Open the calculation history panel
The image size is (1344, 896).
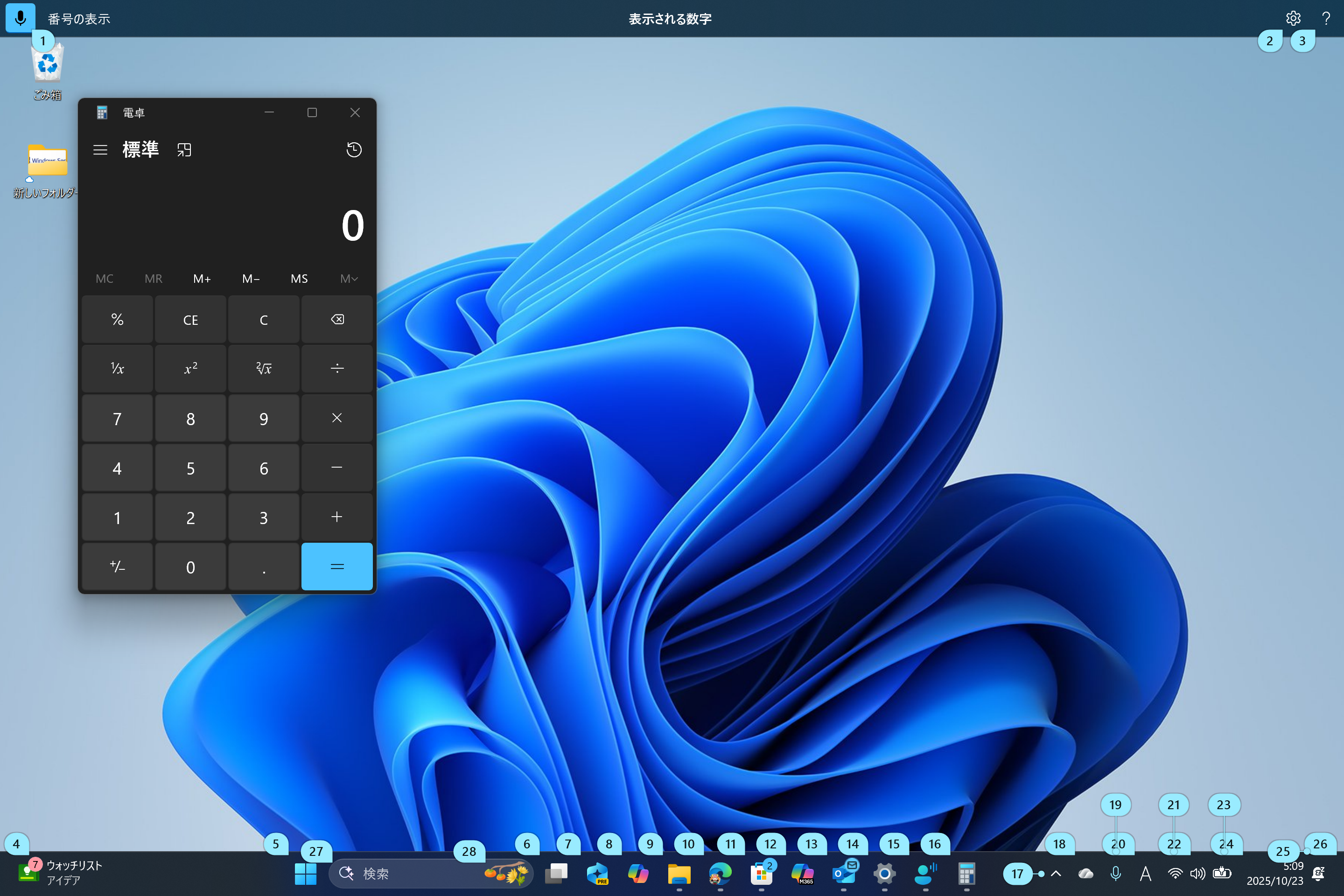354,150
